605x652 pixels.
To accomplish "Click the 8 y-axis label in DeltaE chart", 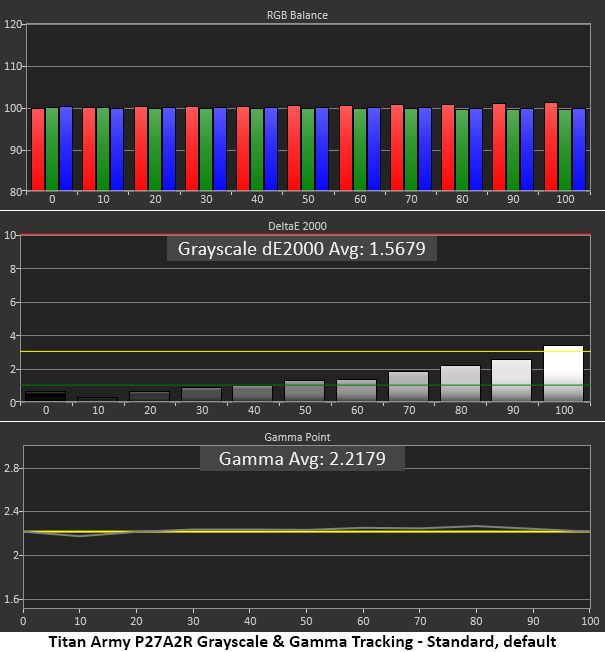I will 13,269.
